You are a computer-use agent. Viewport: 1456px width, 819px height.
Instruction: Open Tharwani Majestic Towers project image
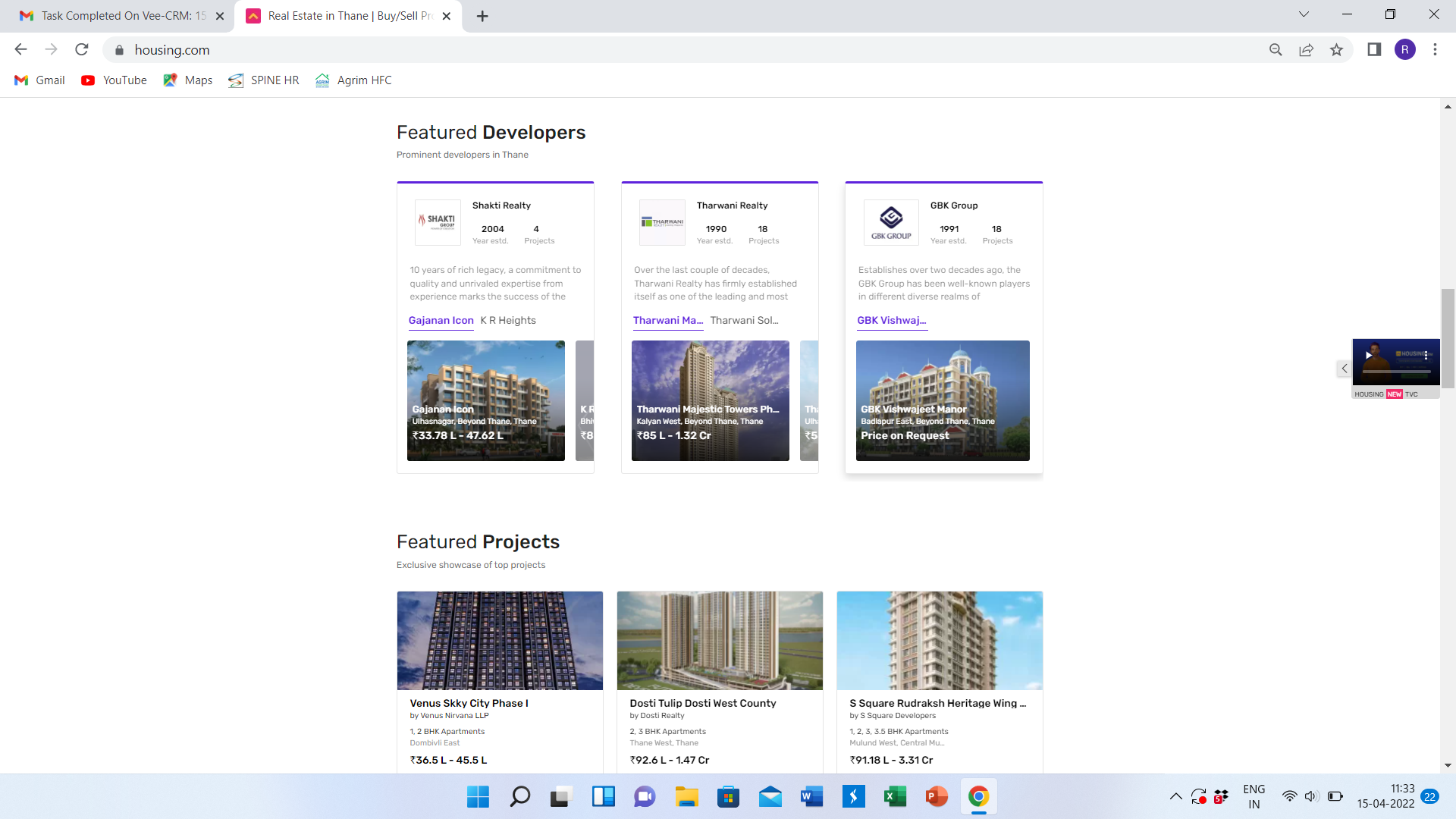click(711, 400)
